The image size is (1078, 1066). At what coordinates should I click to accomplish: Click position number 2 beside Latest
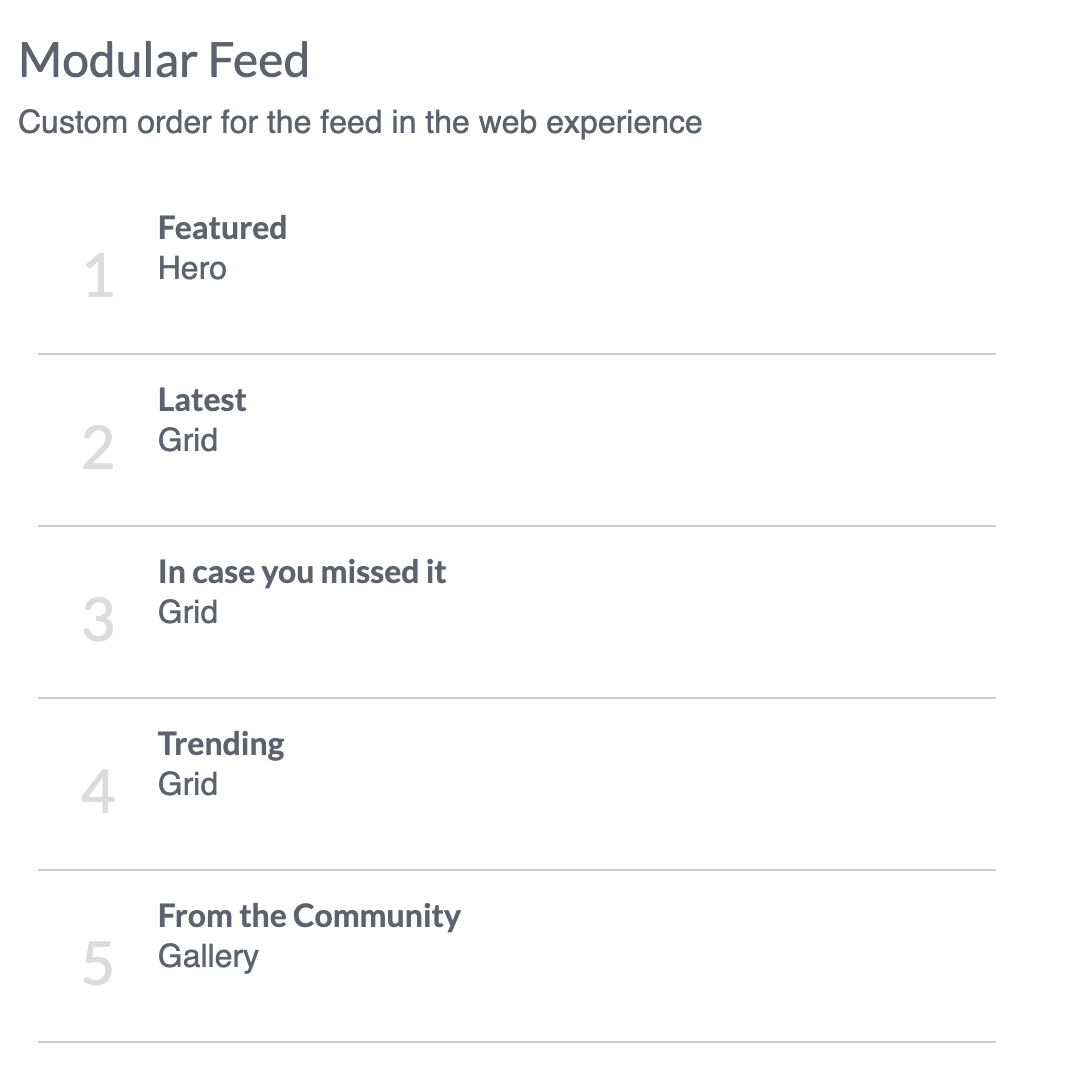[x=98, y=449]
